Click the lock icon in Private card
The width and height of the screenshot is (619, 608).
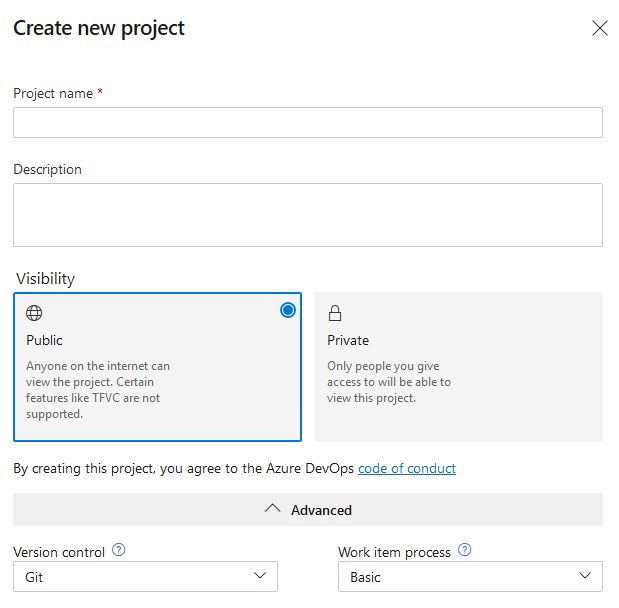coord(335,313)
